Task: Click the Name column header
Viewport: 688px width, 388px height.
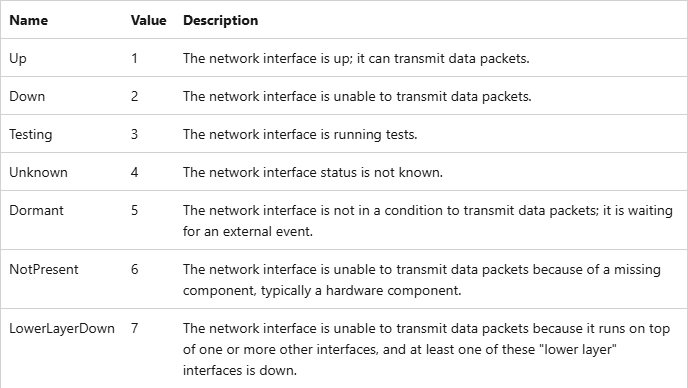Action: 29,20
